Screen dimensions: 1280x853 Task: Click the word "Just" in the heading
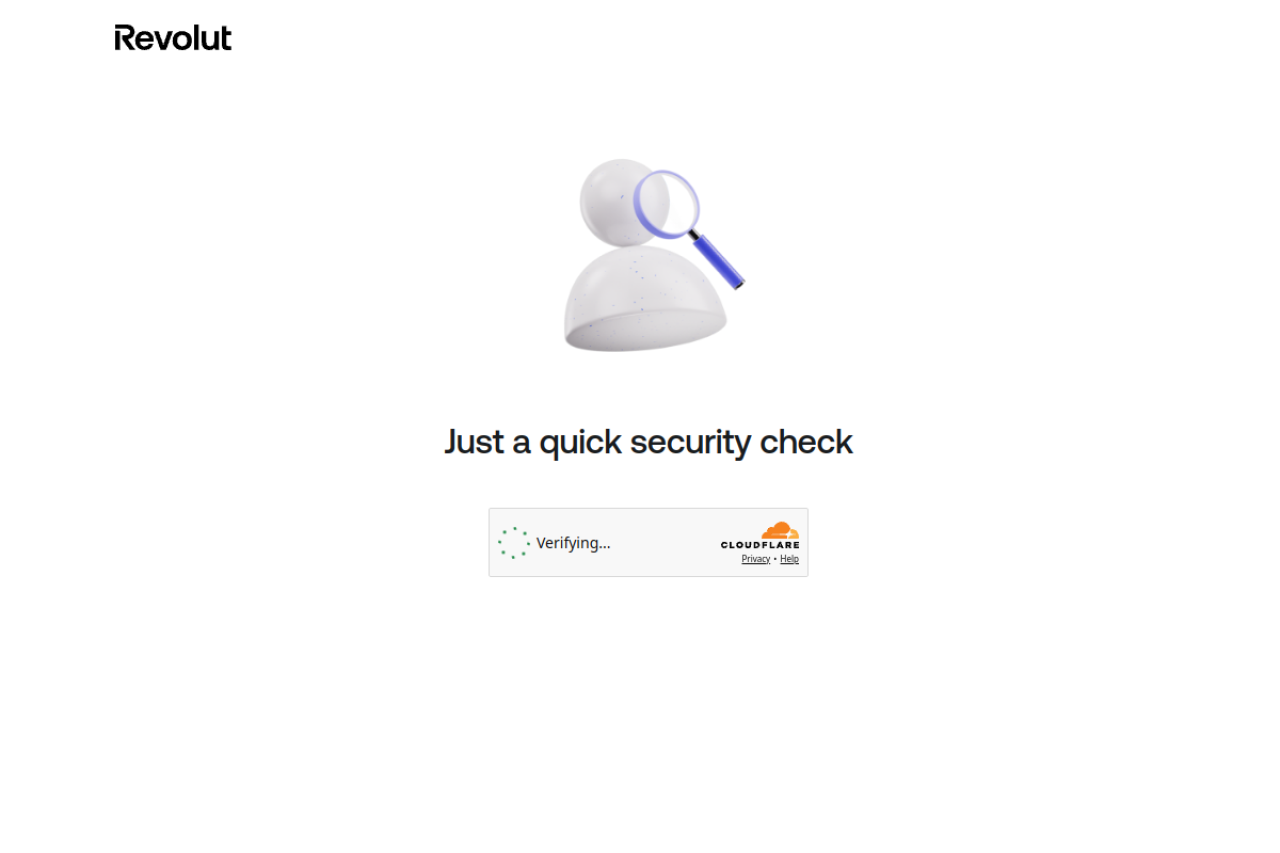tap(474, 442)
